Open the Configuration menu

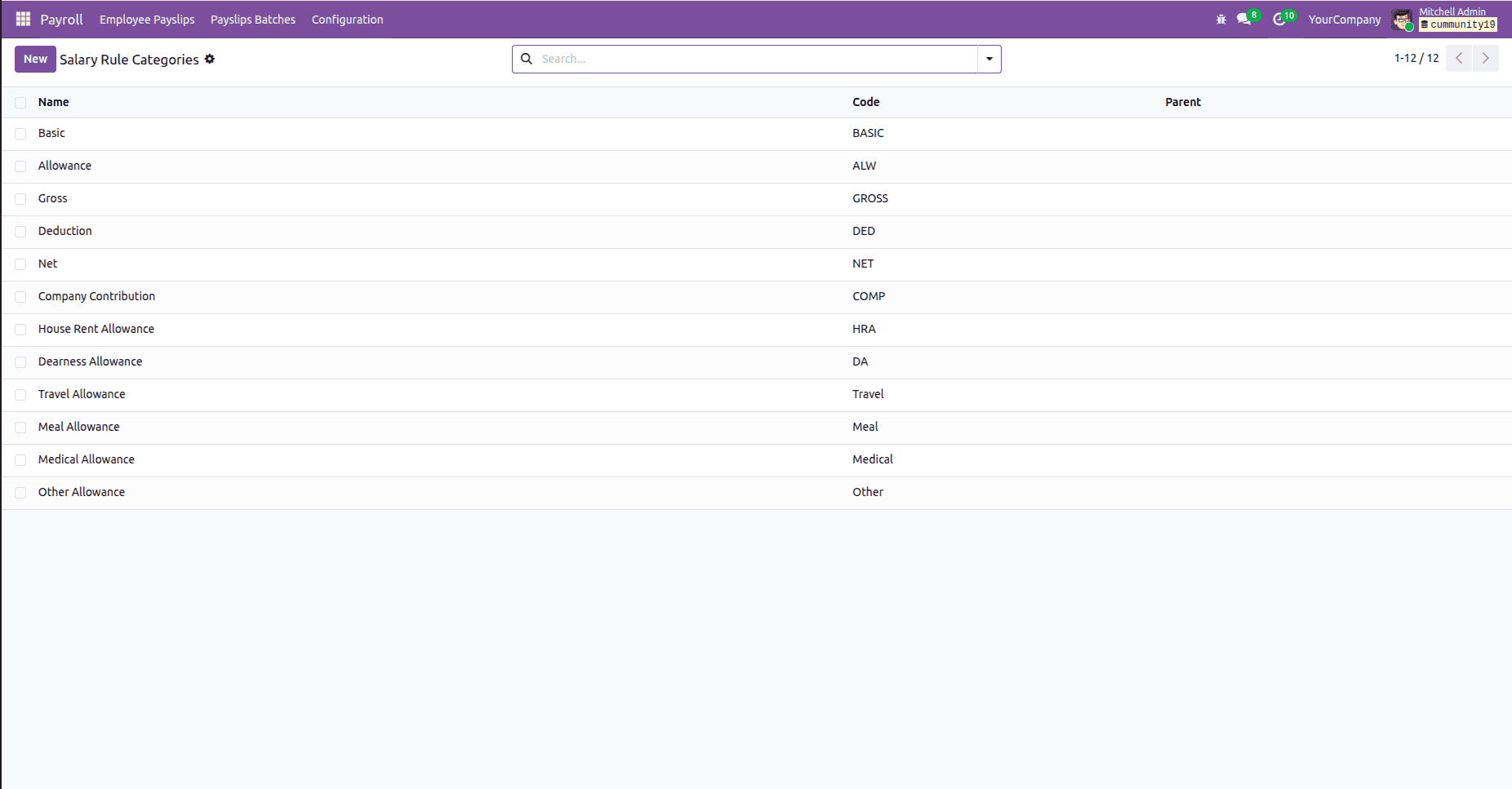click(347, 20)
